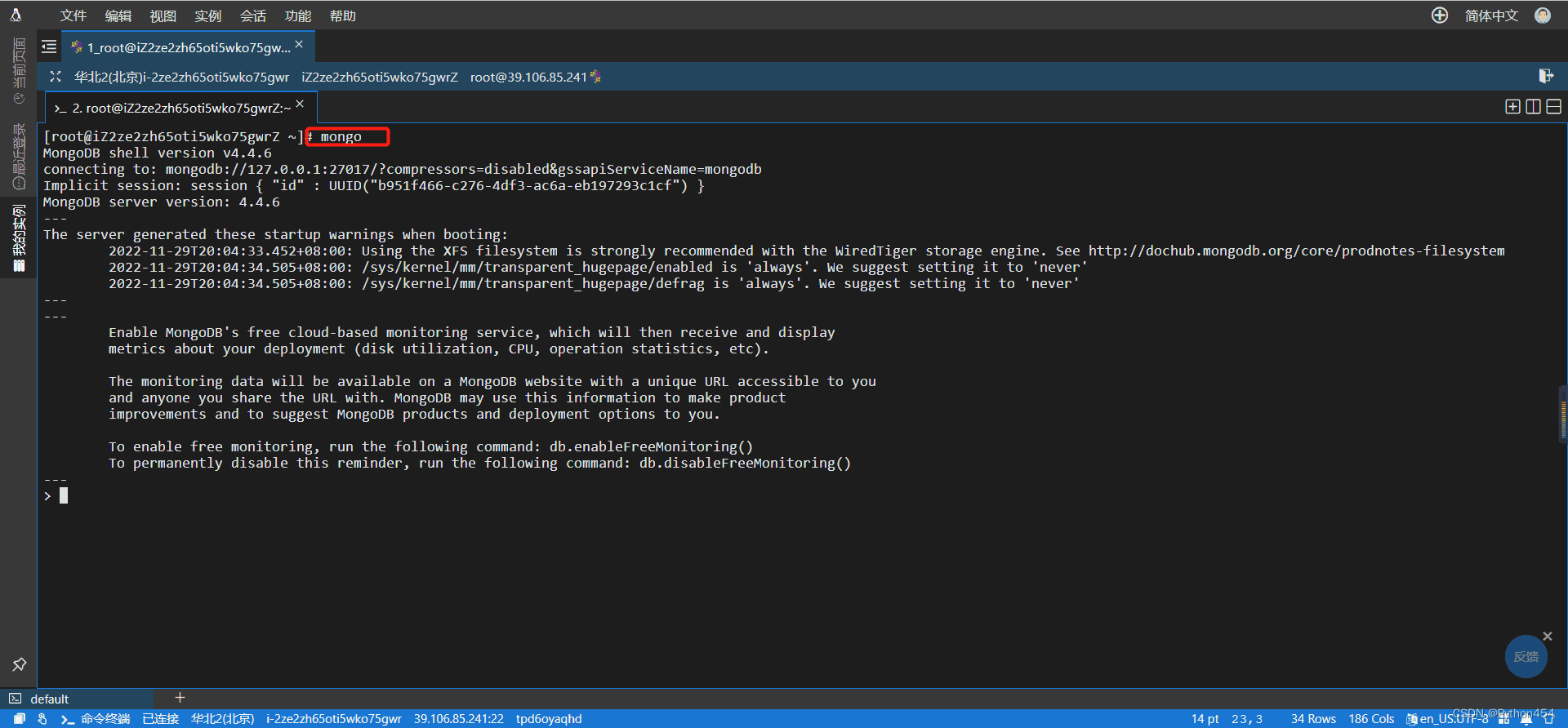Image resolution: width=1568 pixels, height=728 pixels.
Task: Click the Linux penguin app logo
Action: click(x=16, y=15)
